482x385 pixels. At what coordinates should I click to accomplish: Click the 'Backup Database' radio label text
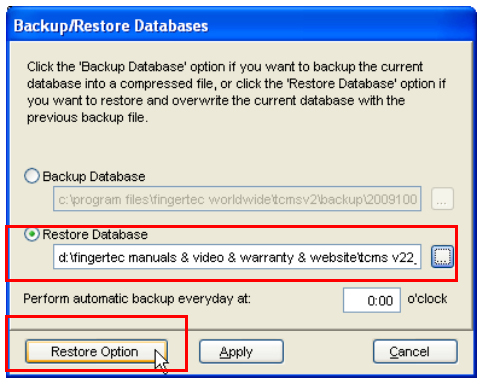(x=94, y=177)
